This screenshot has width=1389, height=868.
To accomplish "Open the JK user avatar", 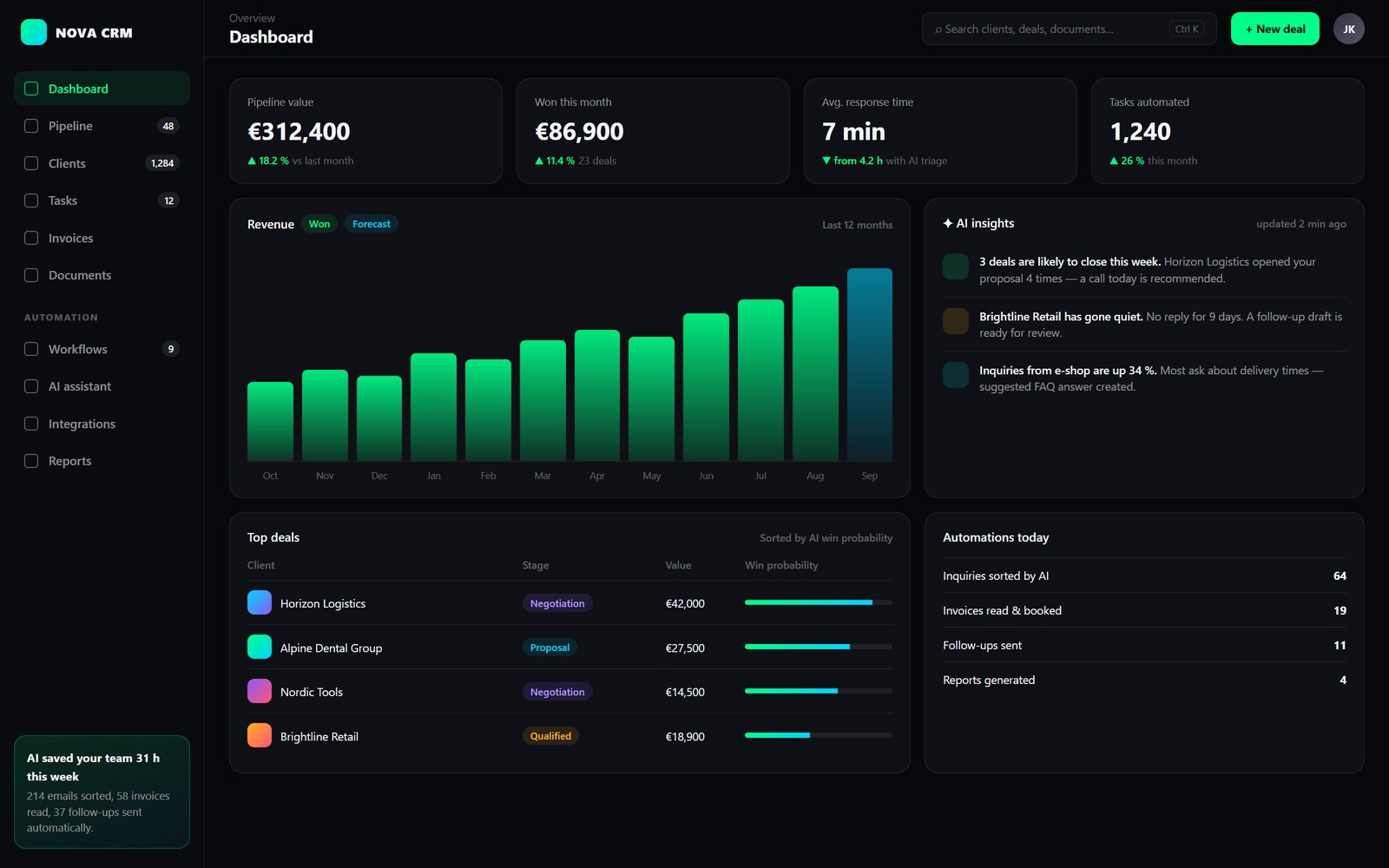I will (1348, 29).
